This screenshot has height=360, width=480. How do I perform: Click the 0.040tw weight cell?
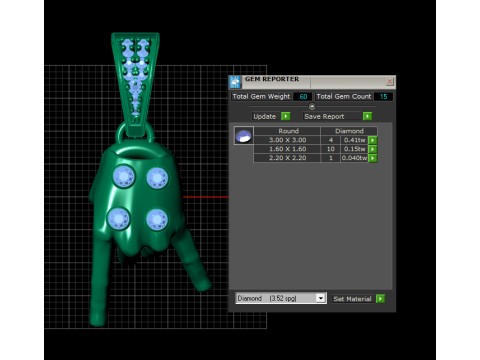click(355, 158)
